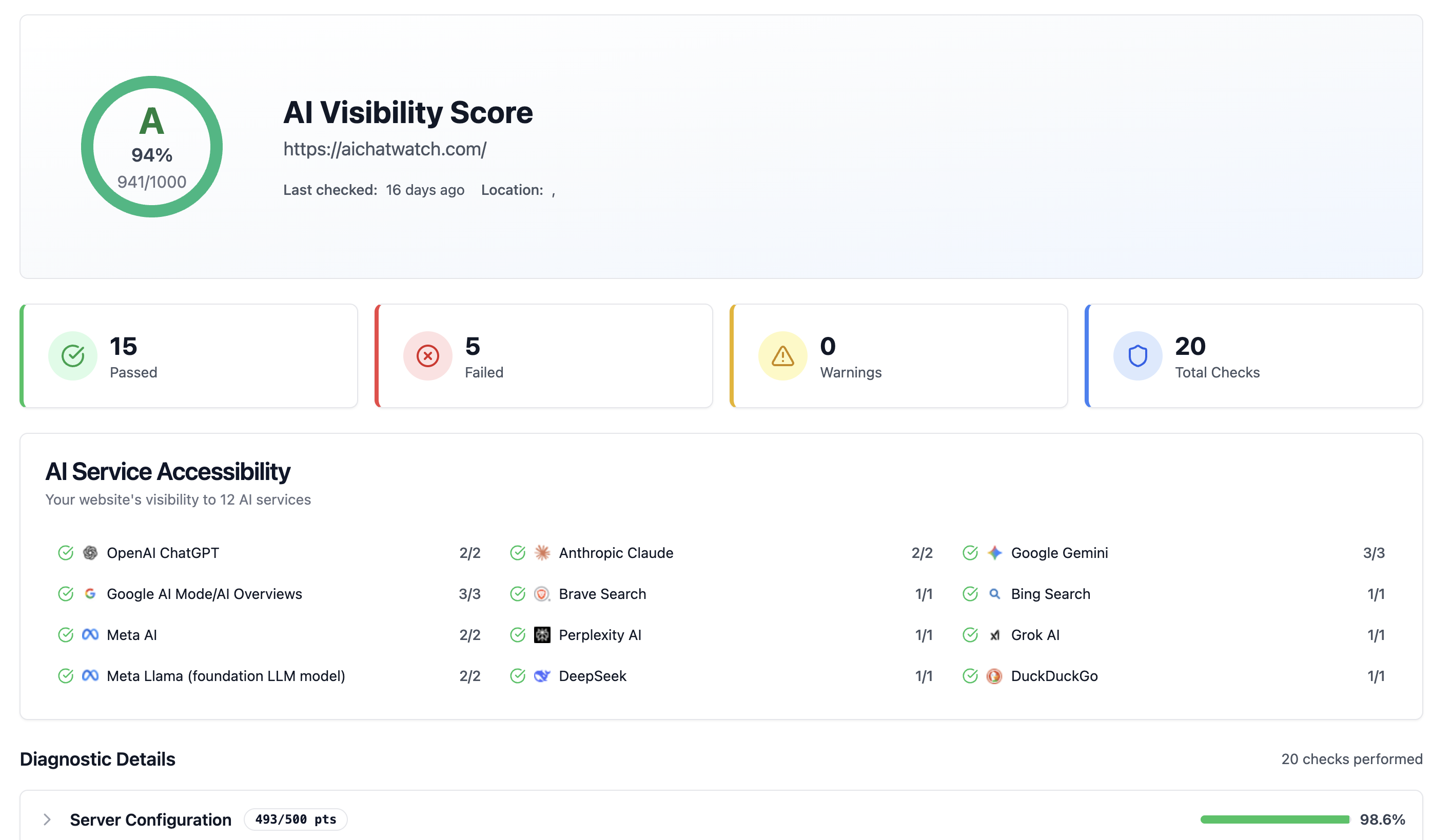Toggle the checkmark next to Google AI Mode
Screen dimensions: 1452x840
coord(66,593)
